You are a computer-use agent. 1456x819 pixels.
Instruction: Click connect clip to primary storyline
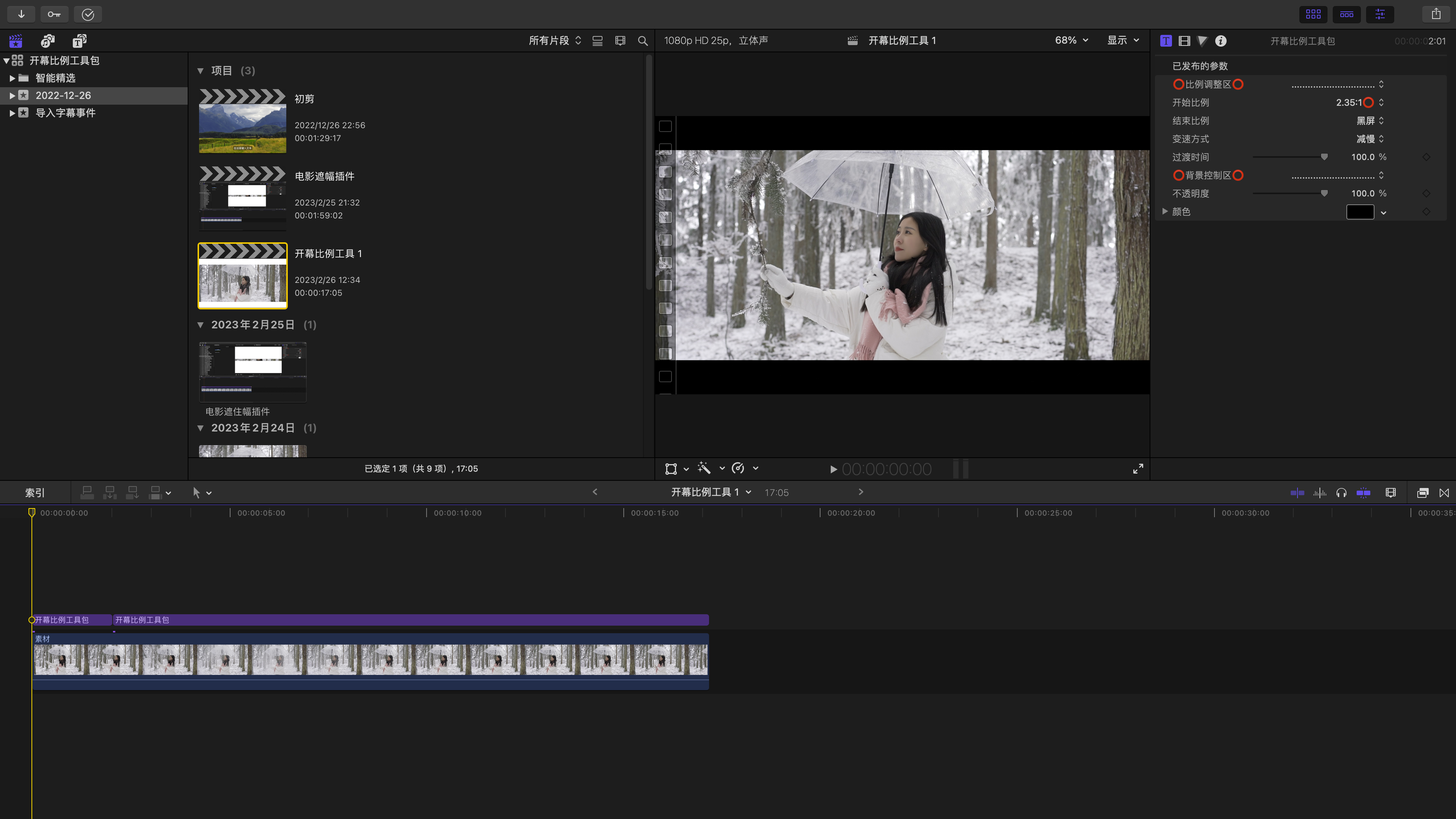(x=87, y=493)
